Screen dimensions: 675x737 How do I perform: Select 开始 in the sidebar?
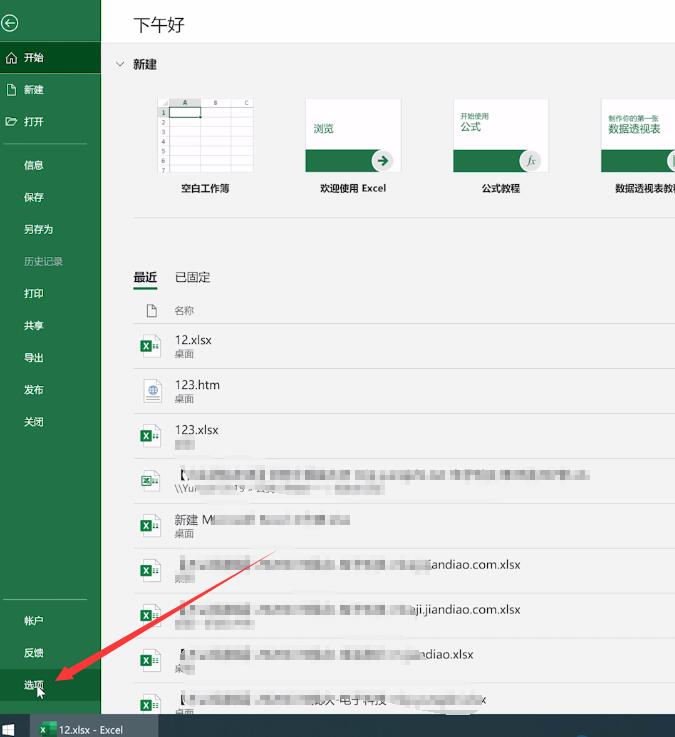(x=50, y=58)
